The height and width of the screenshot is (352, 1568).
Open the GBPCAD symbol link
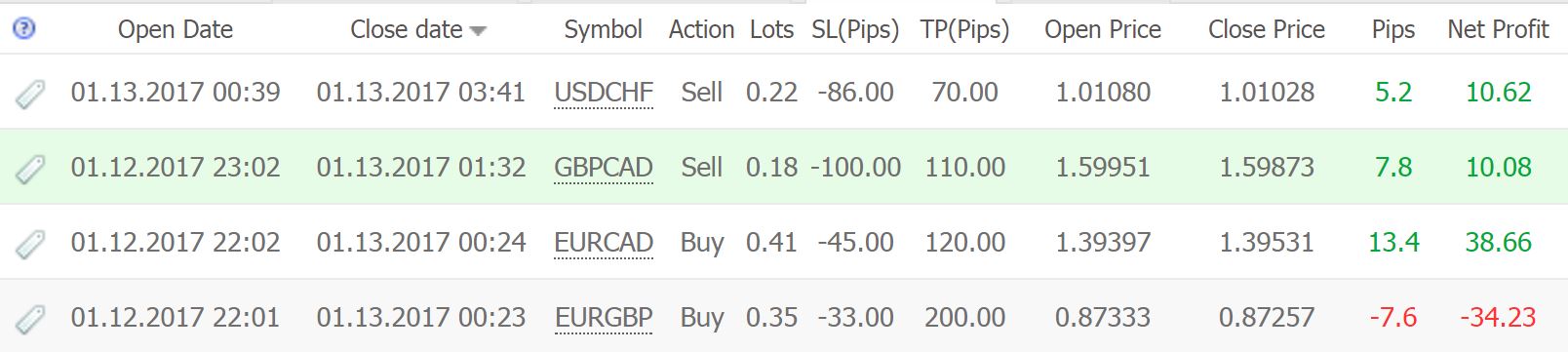point(604,168)
